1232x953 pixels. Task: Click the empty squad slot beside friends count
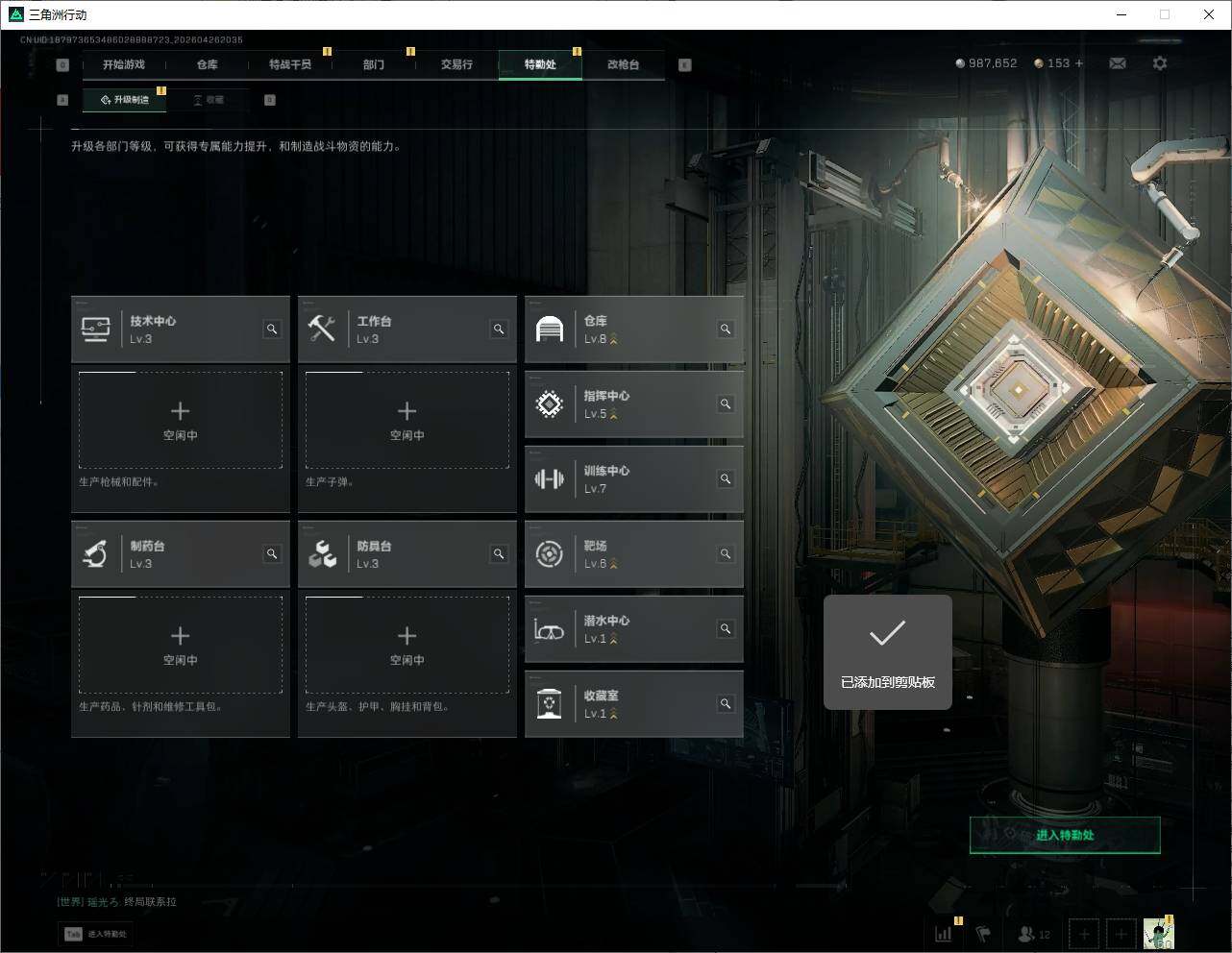coord(1084,933)
